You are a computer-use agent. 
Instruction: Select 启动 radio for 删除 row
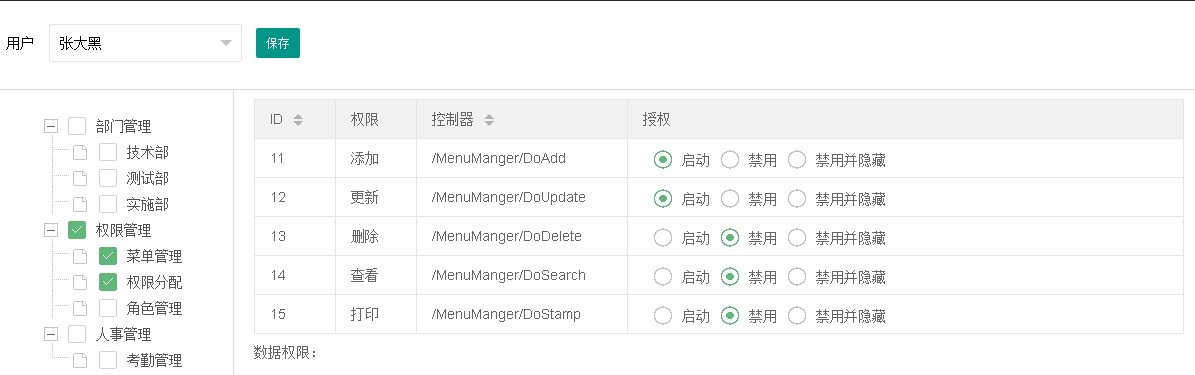[663, 237]
